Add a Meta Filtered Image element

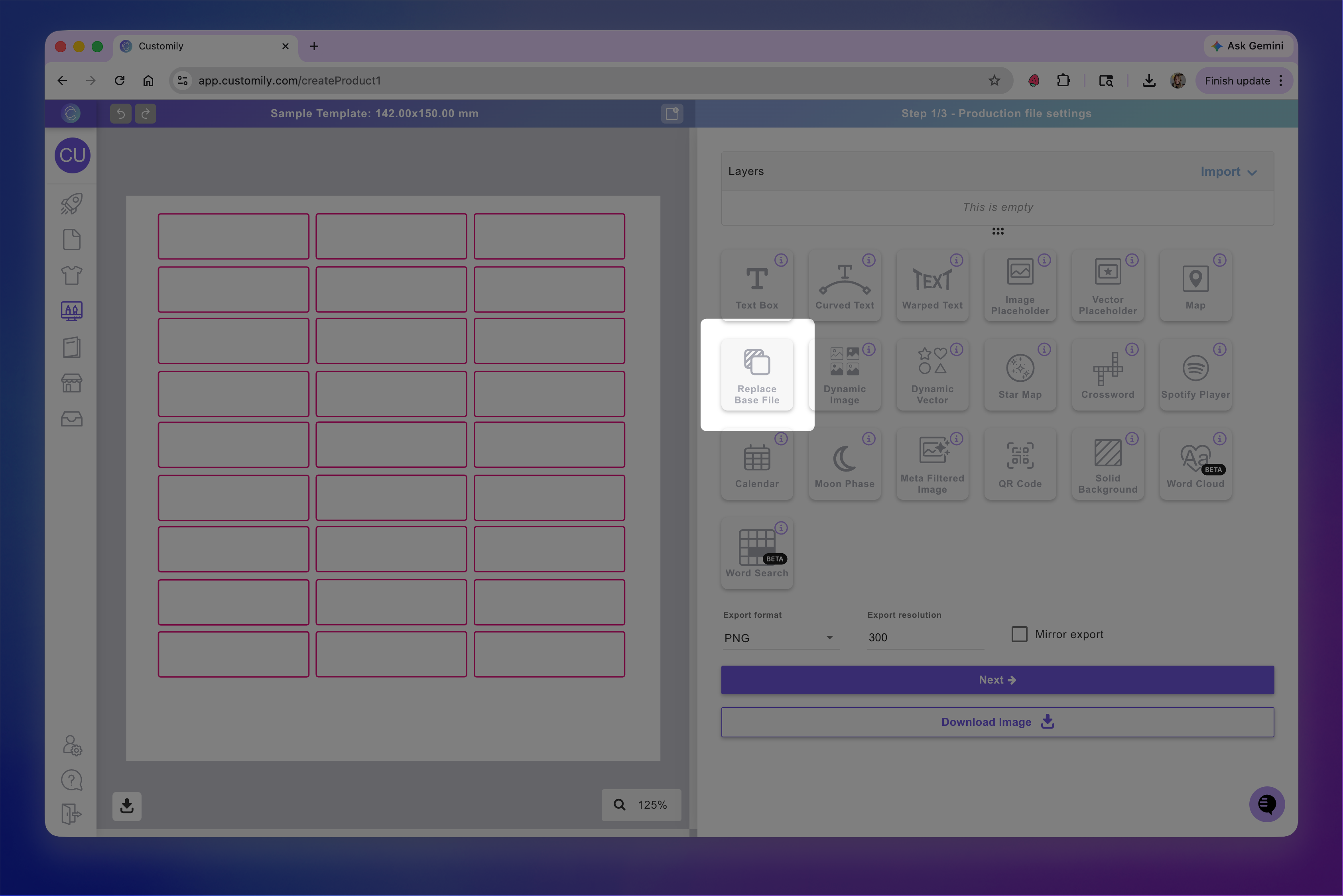[x=932, y=464]
